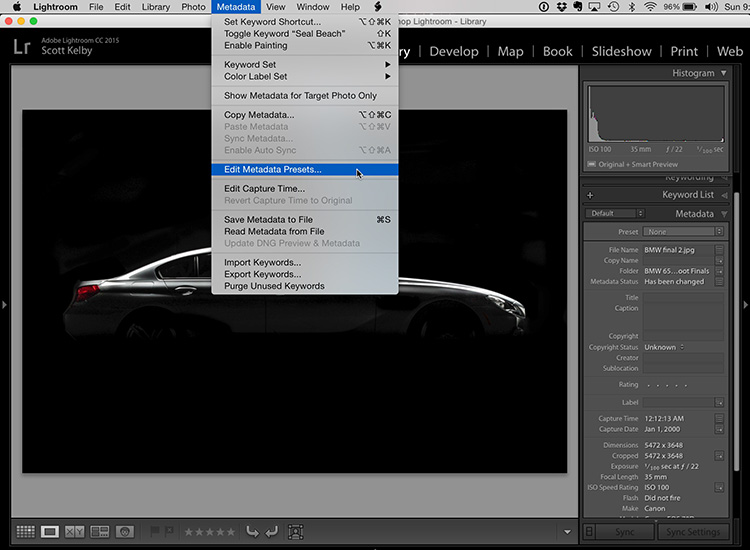Collapse the Histogram panel
The width and height of the screenshot is (750, 550).
[x=723, y=73]
